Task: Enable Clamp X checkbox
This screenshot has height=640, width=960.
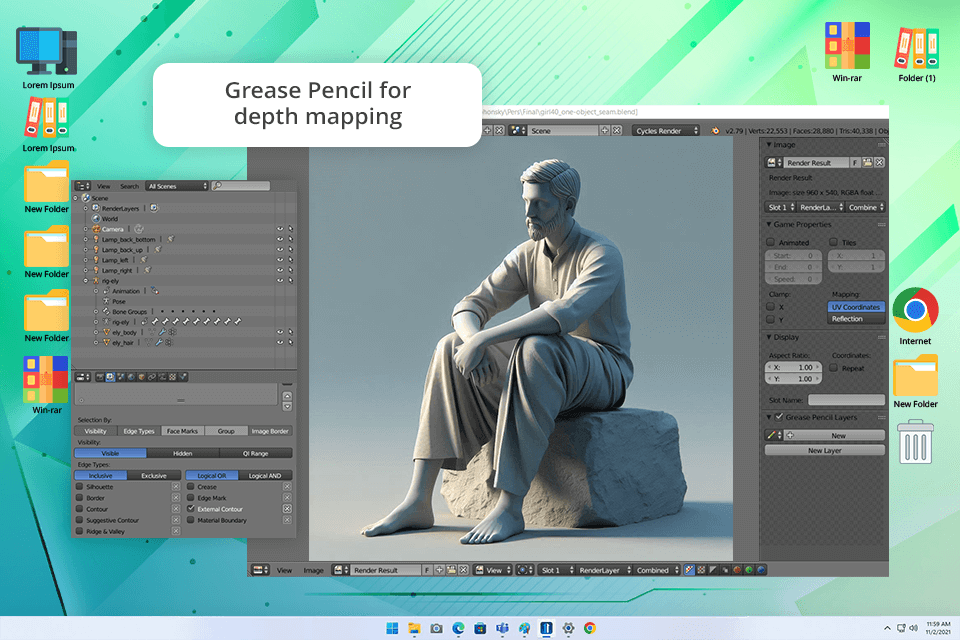Action: click(771, 307)
